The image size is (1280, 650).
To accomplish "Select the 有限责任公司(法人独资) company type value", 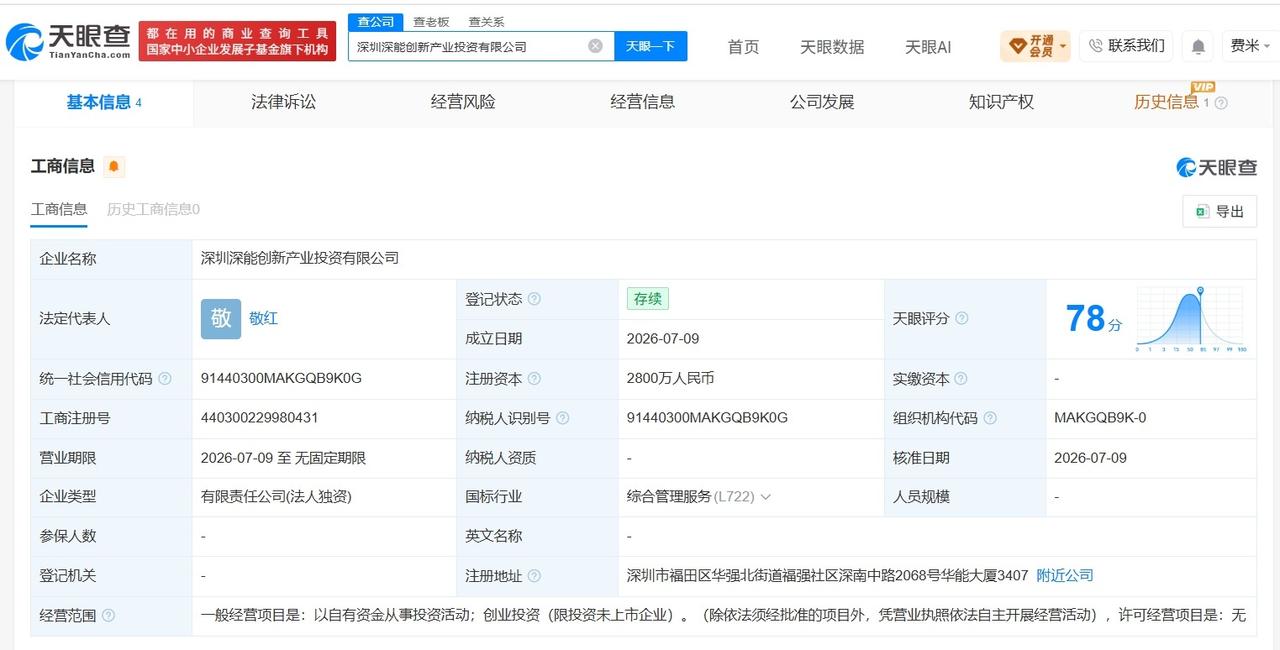I will click(x=276, y=497).
